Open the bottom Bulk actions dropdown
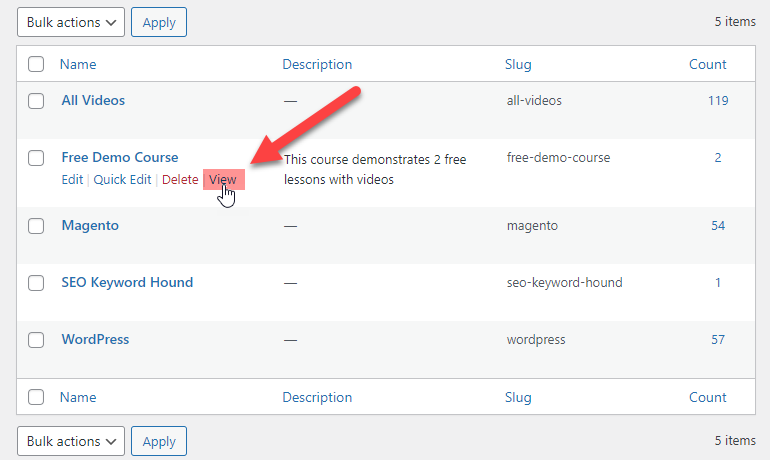Image resolution: width=770 pixels, height=460 pixels. coord(71,441)
